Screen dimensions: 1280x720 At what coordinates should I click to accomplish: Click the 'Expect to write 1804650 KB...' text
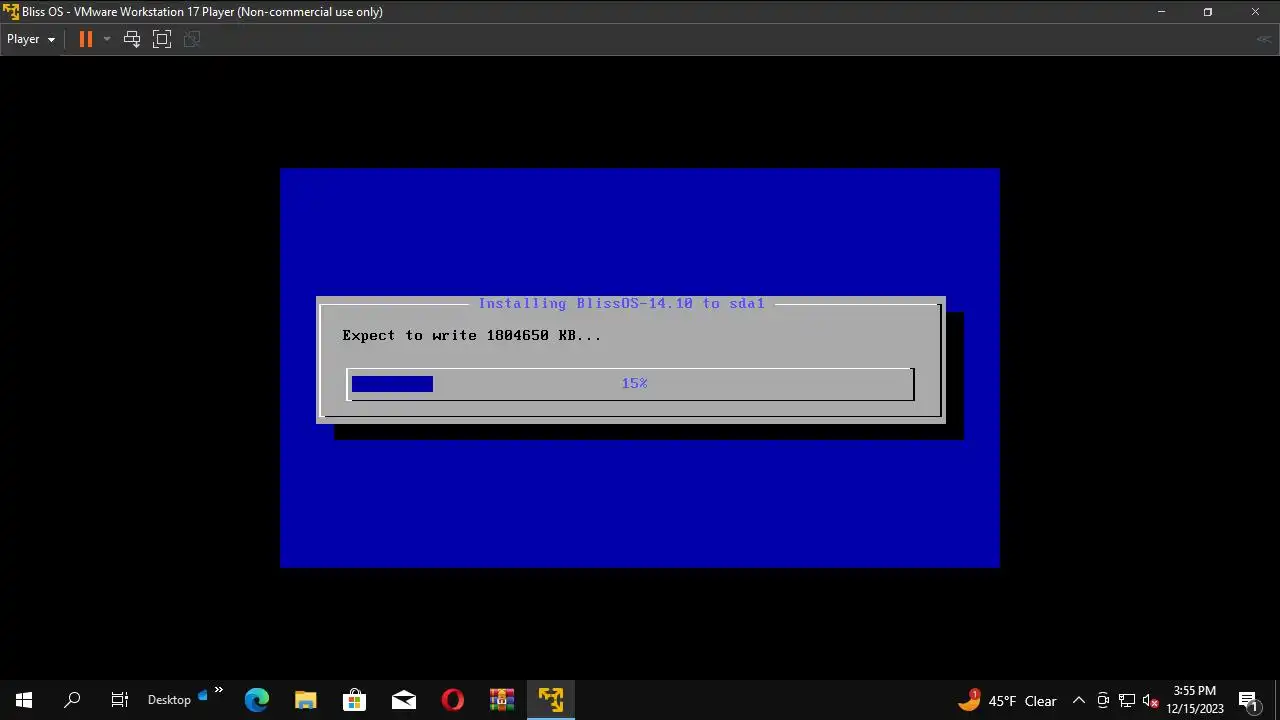472,335
